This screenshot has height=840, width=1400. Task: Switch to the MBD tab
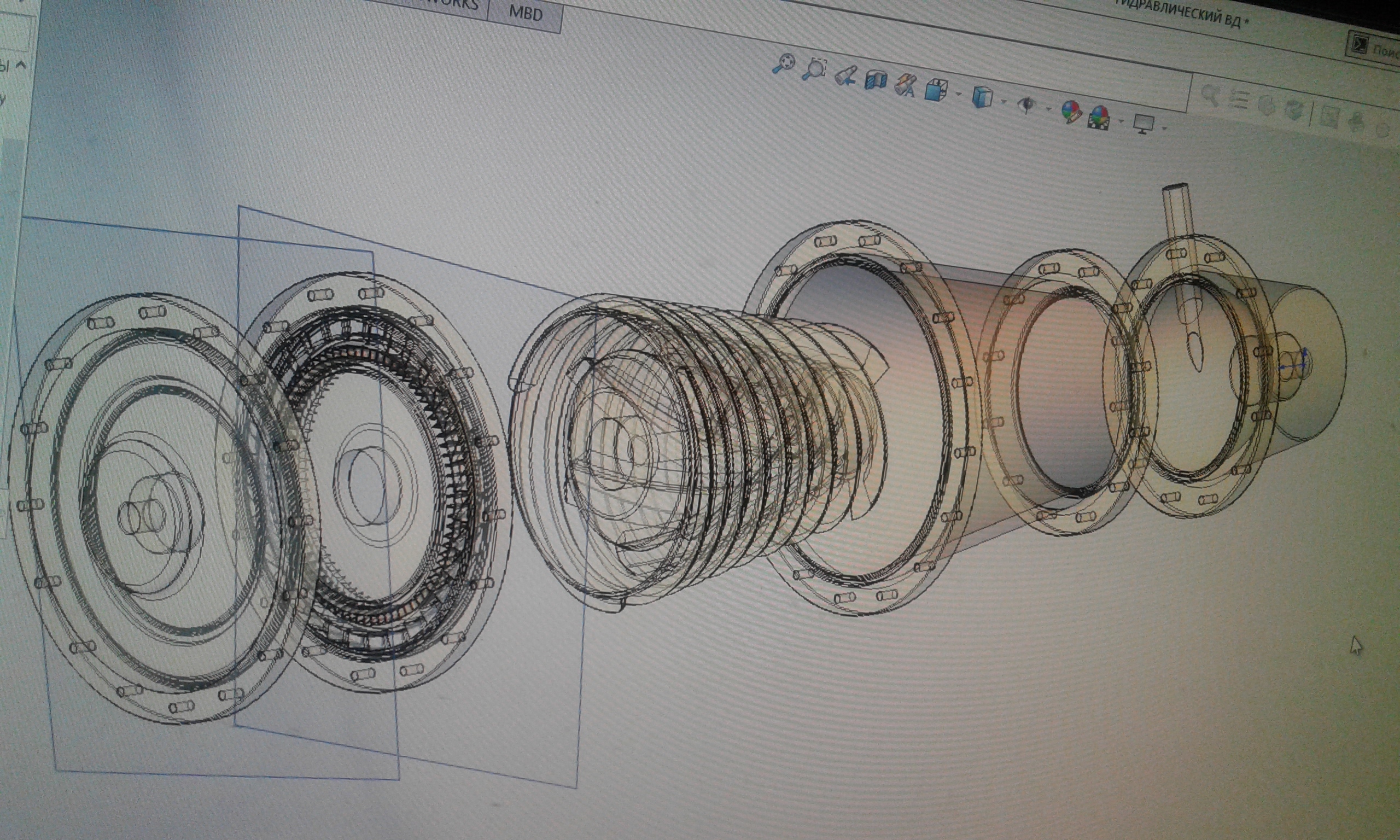(526, 13)
